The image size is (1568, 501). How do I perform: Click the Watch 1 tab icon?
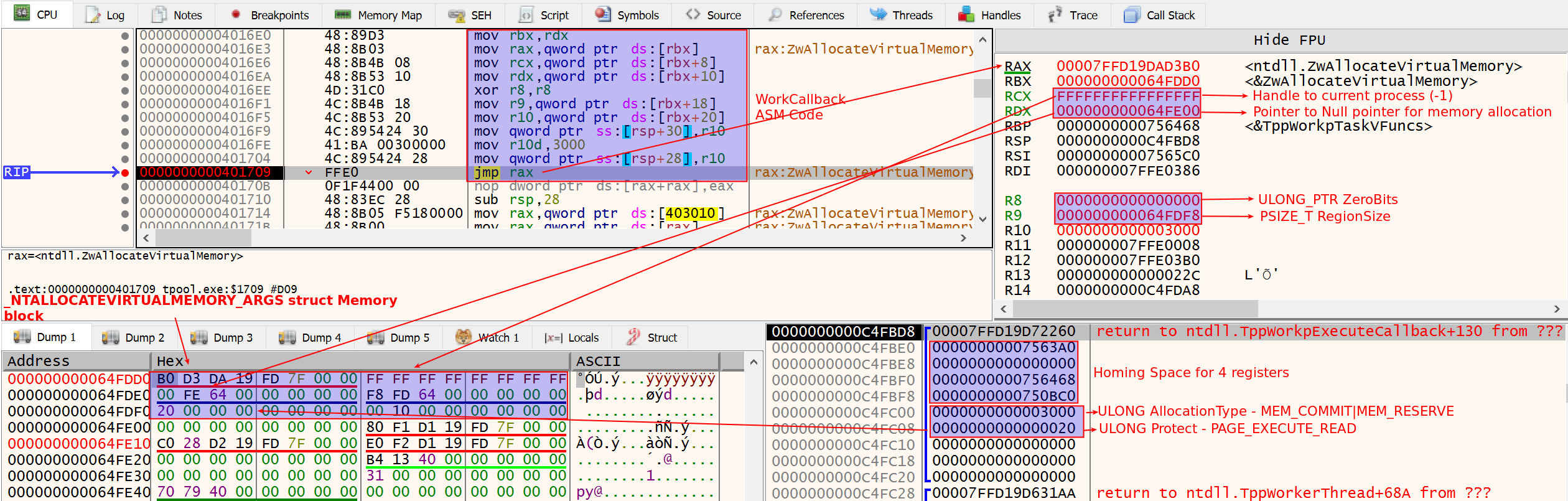[464, 337]
